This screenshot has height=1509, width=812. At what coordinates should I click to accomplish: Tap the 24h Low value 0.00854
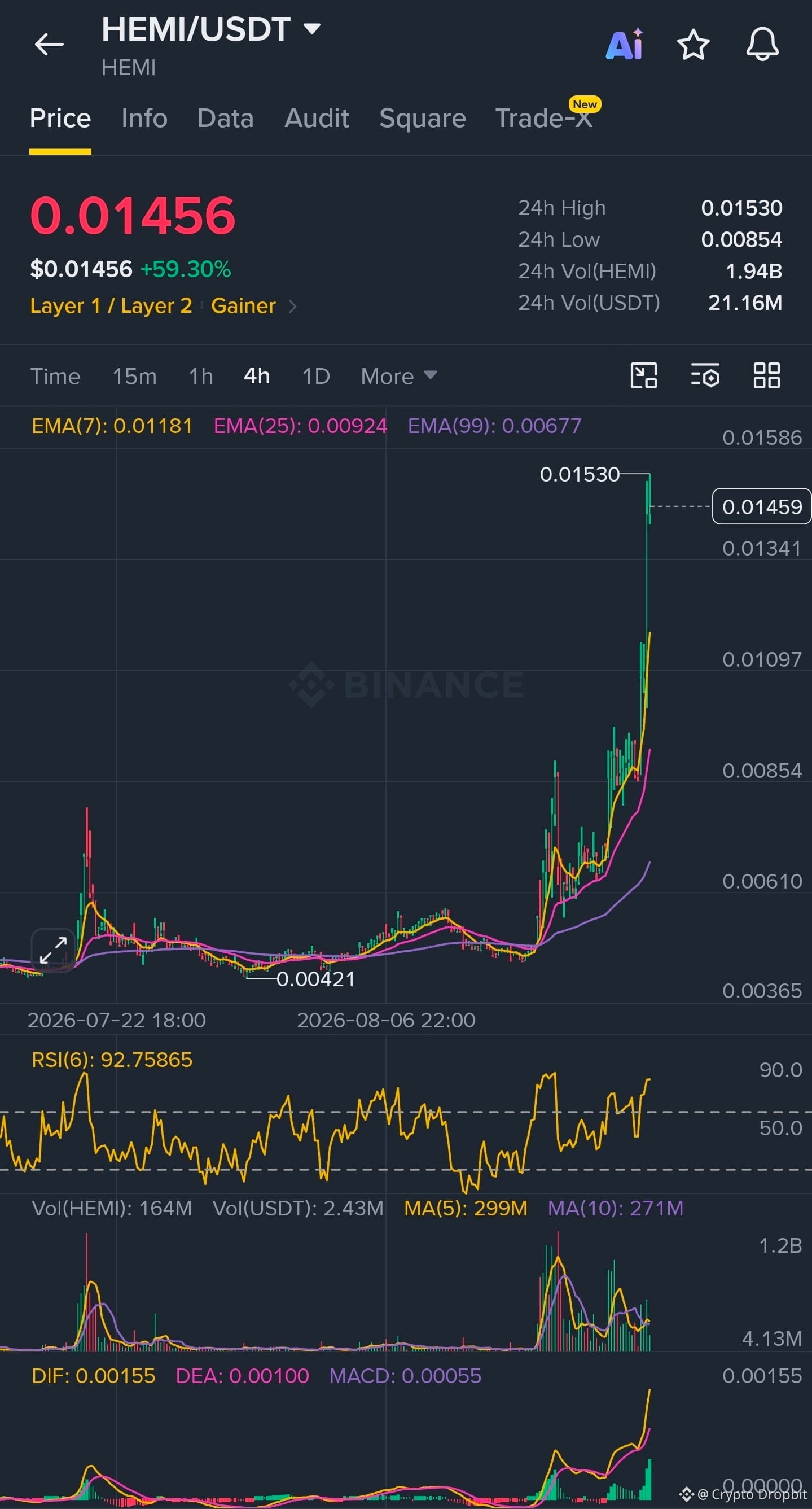tap(742, 239)
